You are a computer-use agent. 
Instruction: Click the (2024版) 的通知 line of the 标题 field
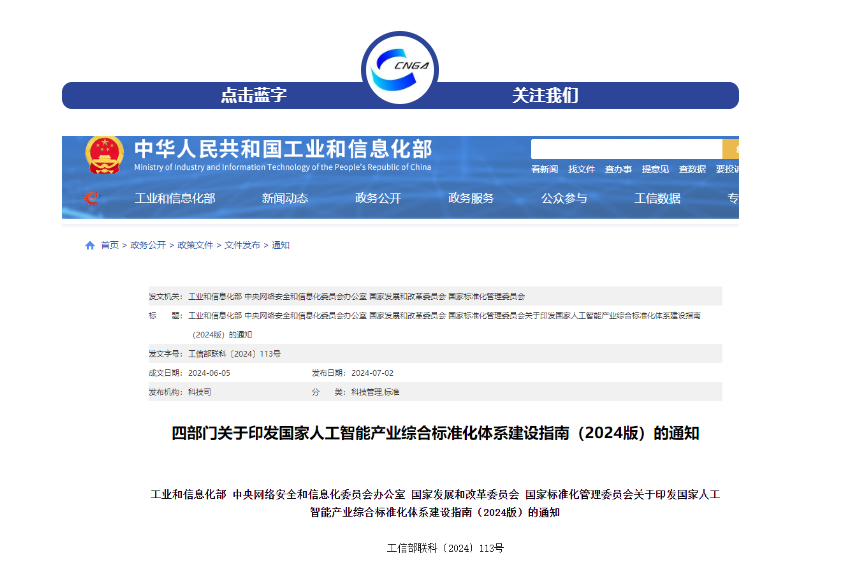click(222, 334)
